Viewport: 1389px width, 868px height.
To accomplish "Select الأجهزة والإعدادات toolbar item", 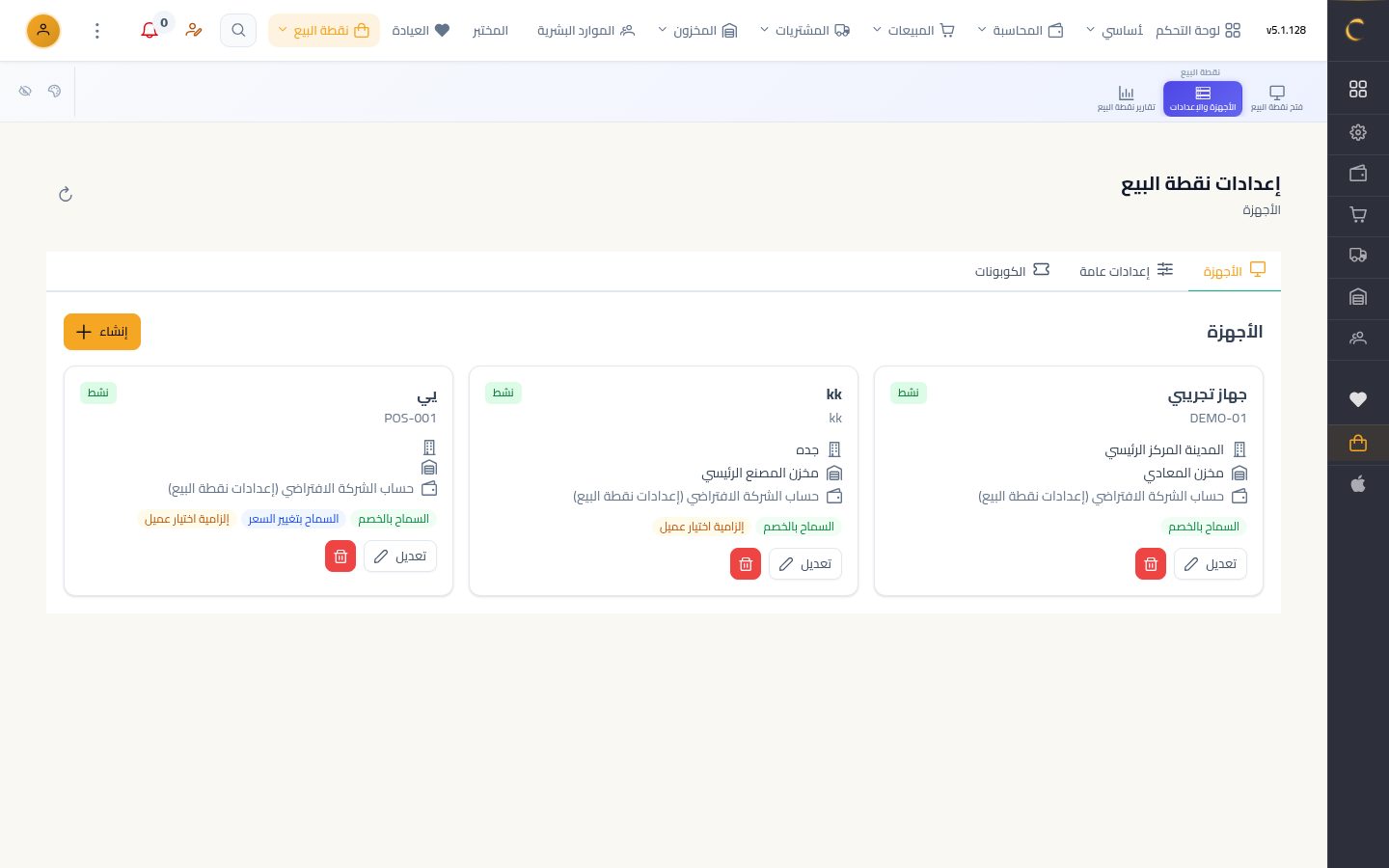I will point(1203,98).
